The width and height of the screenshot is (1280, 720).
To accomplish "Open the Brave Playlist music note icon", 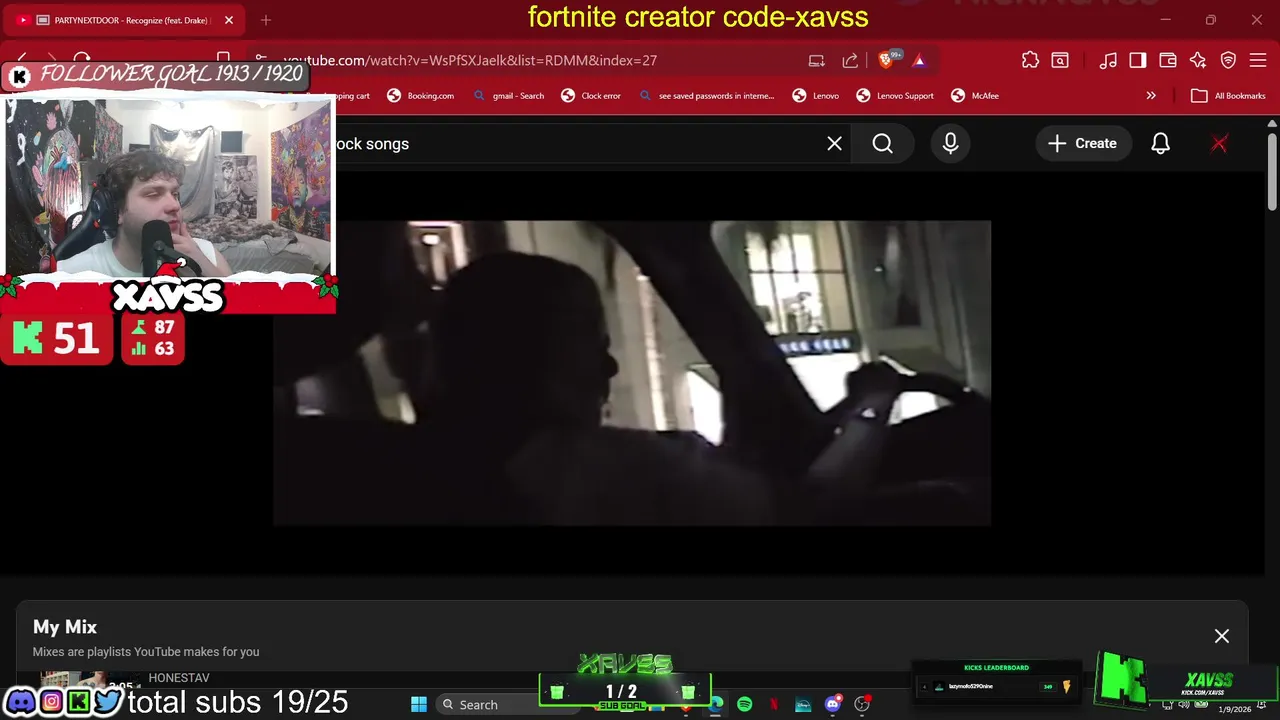I will pos(1108,61).
